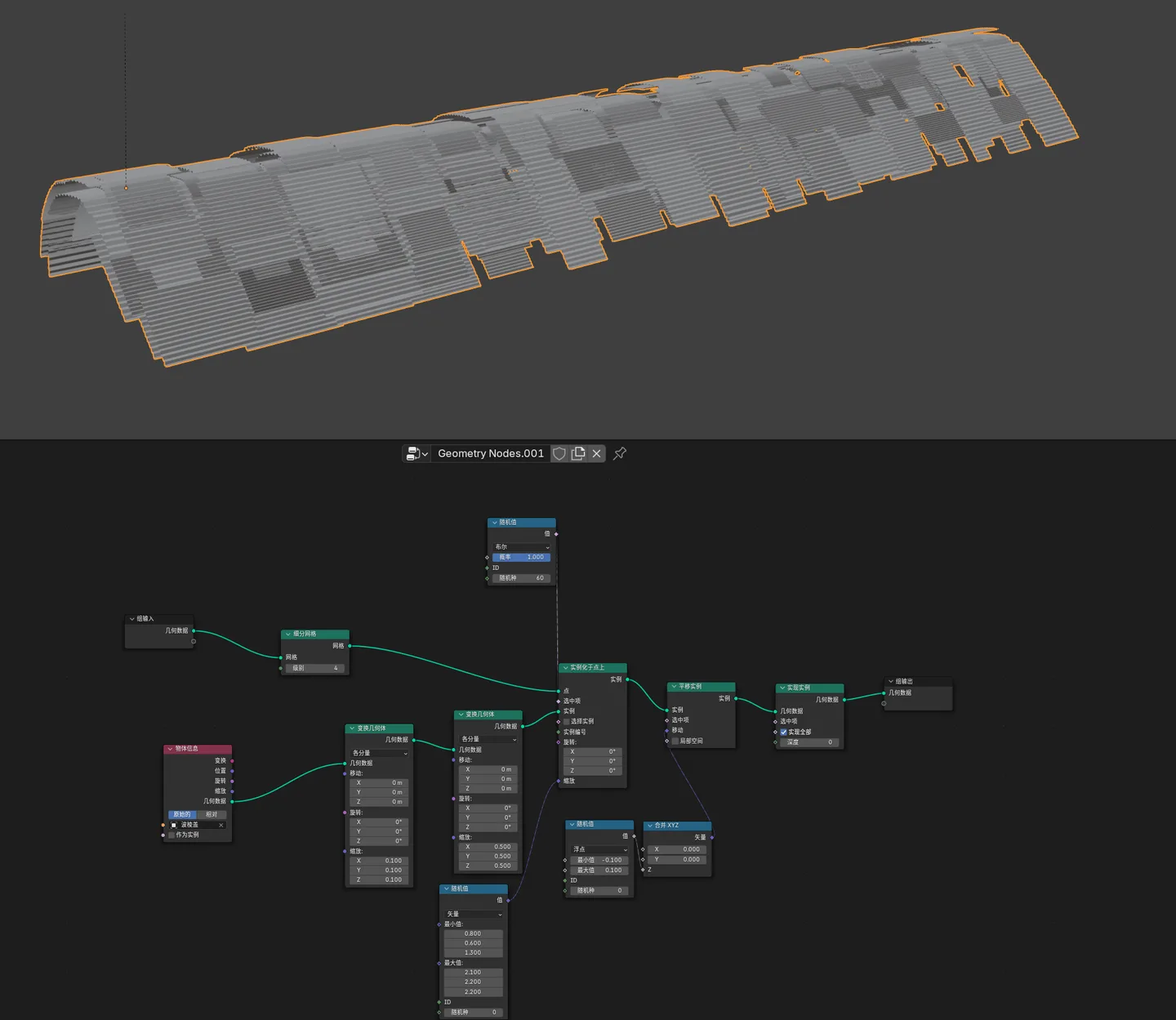Open the 浮点 data type dropdown
Viewport: 1176px width, 1020px height.
click(x=599, y=849)
